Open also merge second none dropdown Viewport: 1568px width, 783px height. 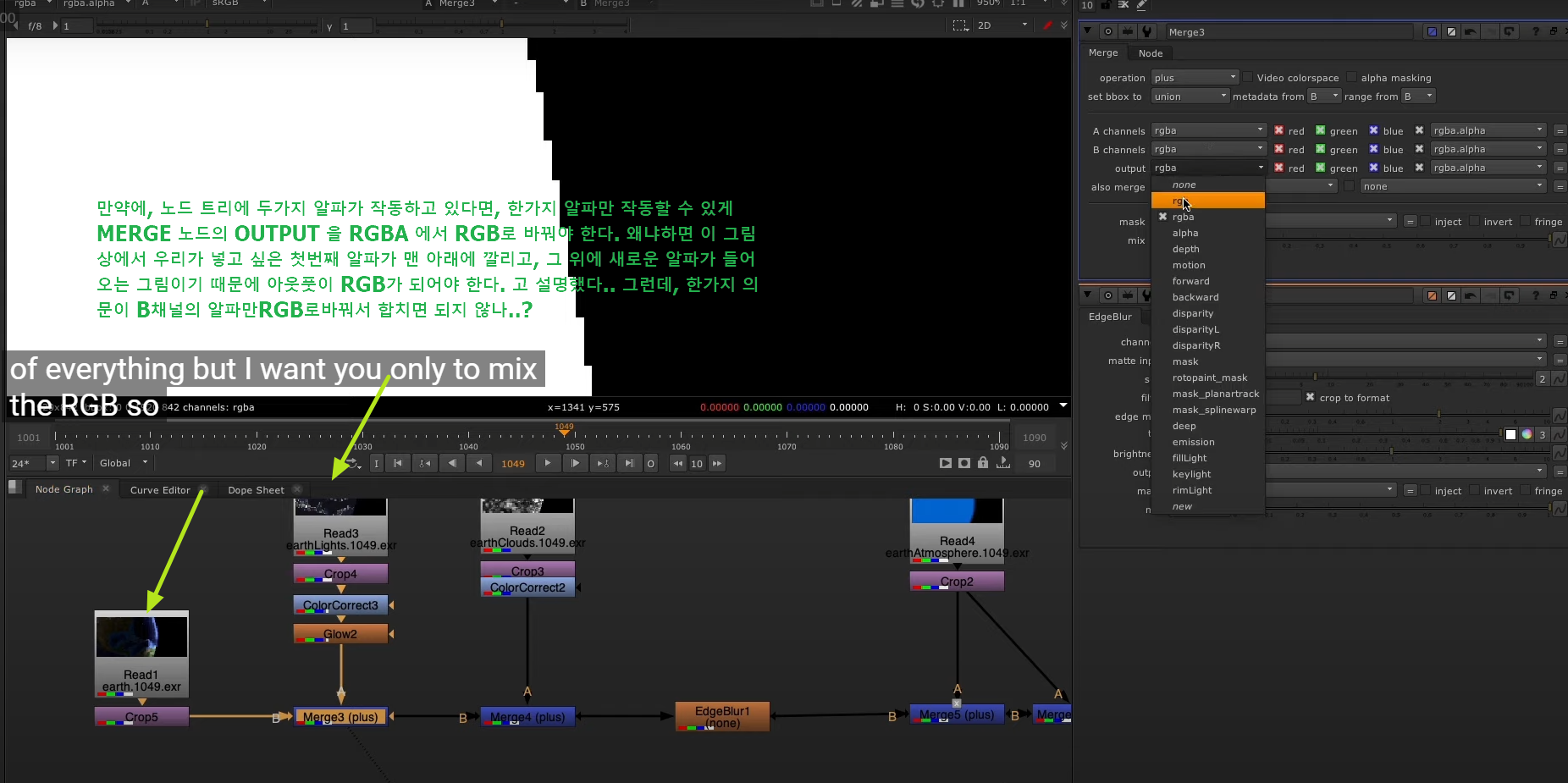pos(1453,186)
